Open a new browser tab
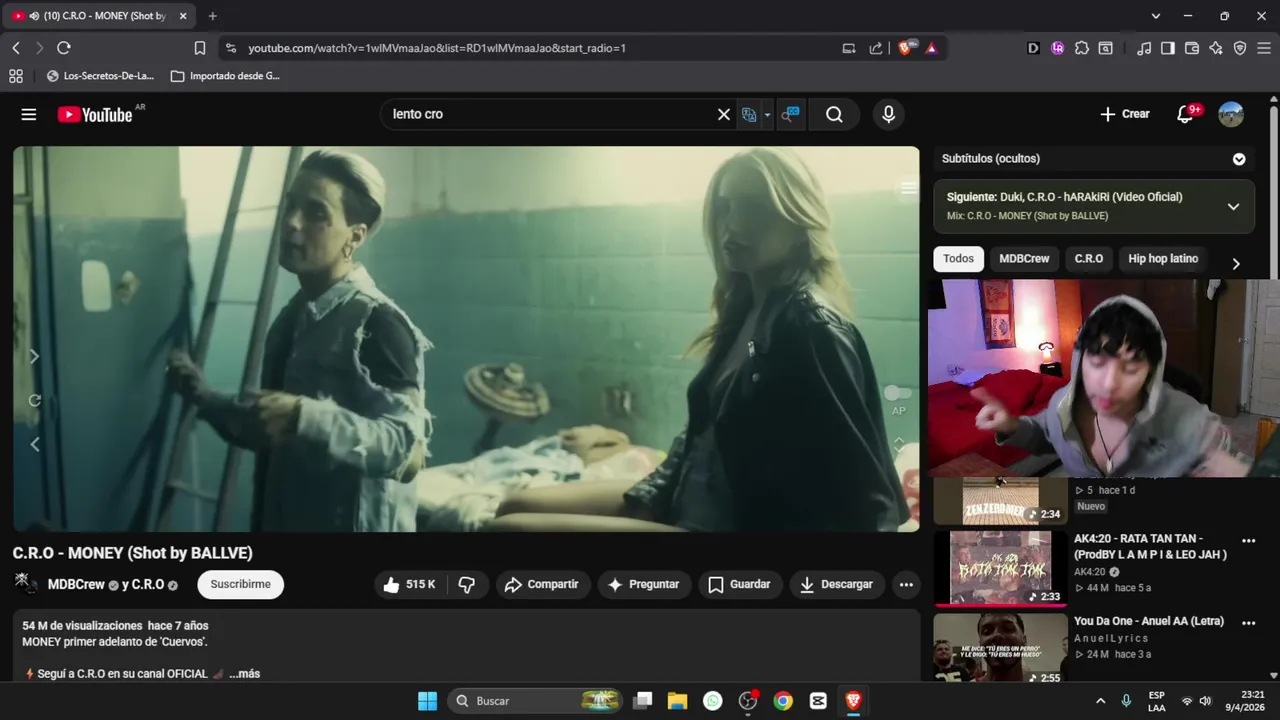This screenshot has width=1280, height=720. [212, 16]
